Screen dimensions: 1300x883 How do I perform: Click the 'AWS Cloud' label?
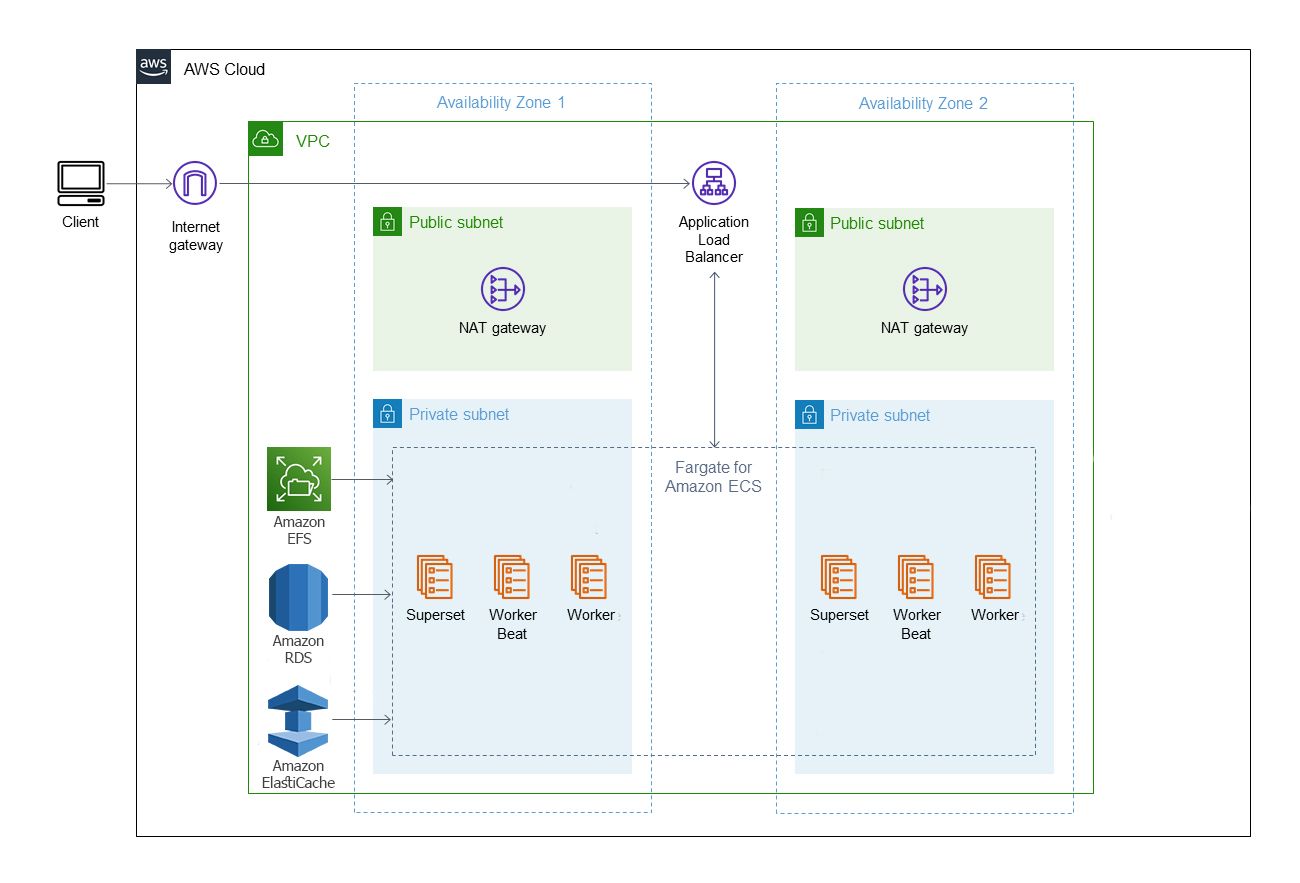(x=224, y=69)
